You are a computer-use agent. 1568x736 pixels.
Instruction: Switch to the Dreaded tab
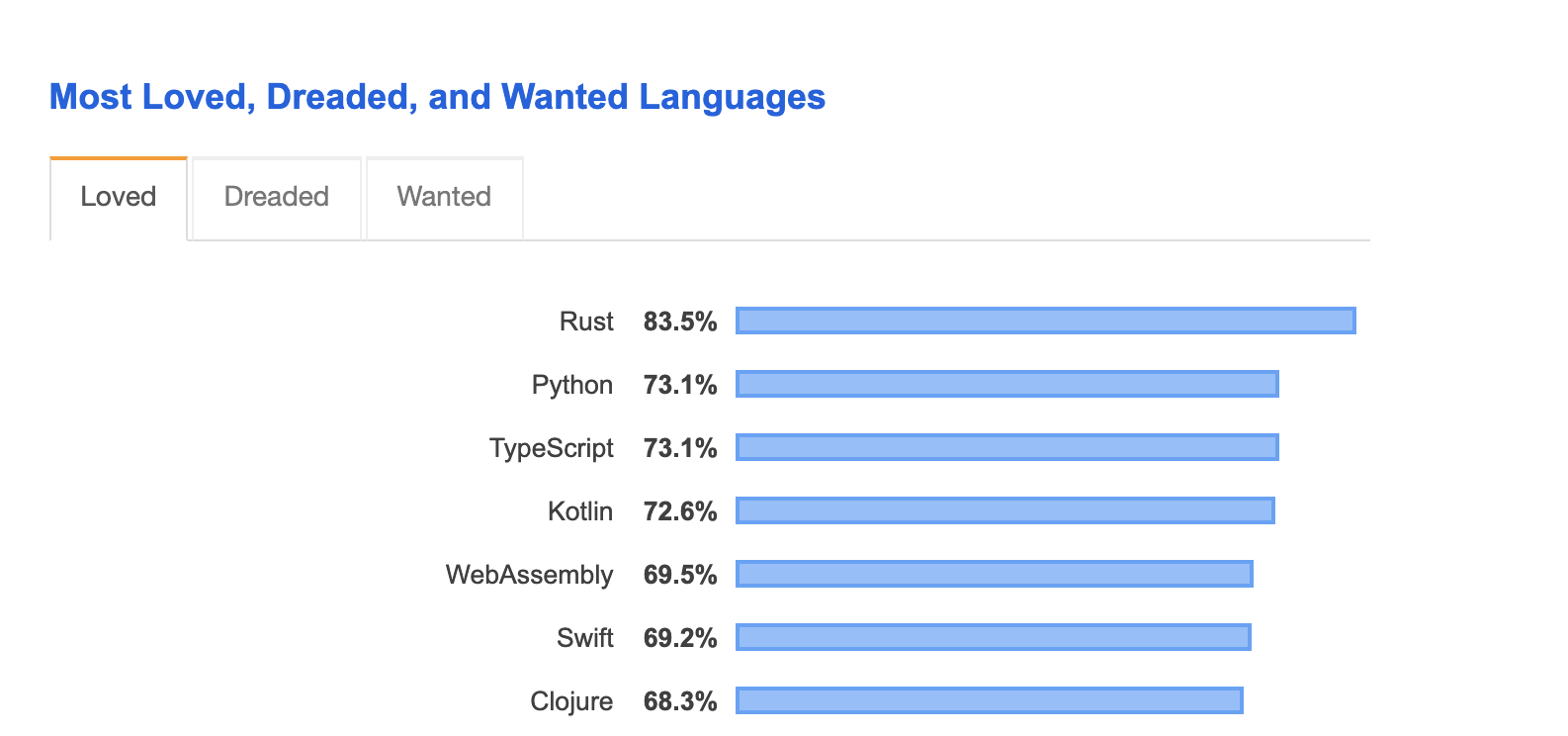click(276, 197)
